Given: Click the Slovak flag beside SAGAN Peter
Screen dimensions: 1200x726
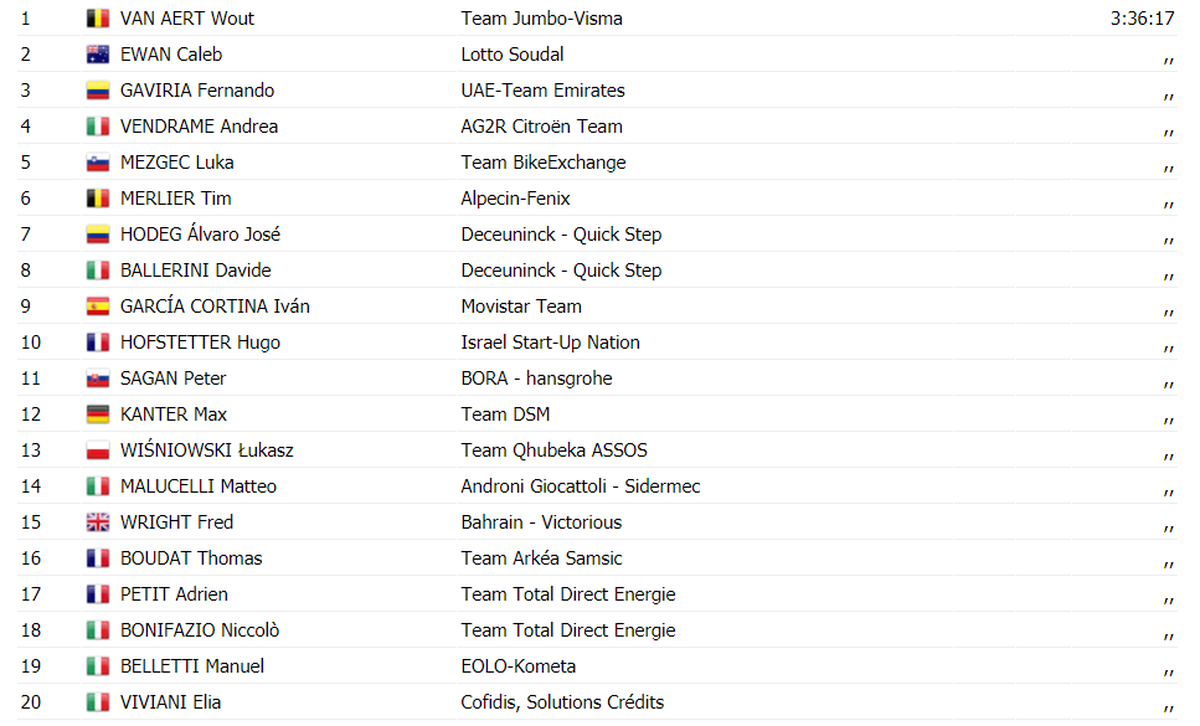Looking at the screenshot, I should click(x=97, y=378).
